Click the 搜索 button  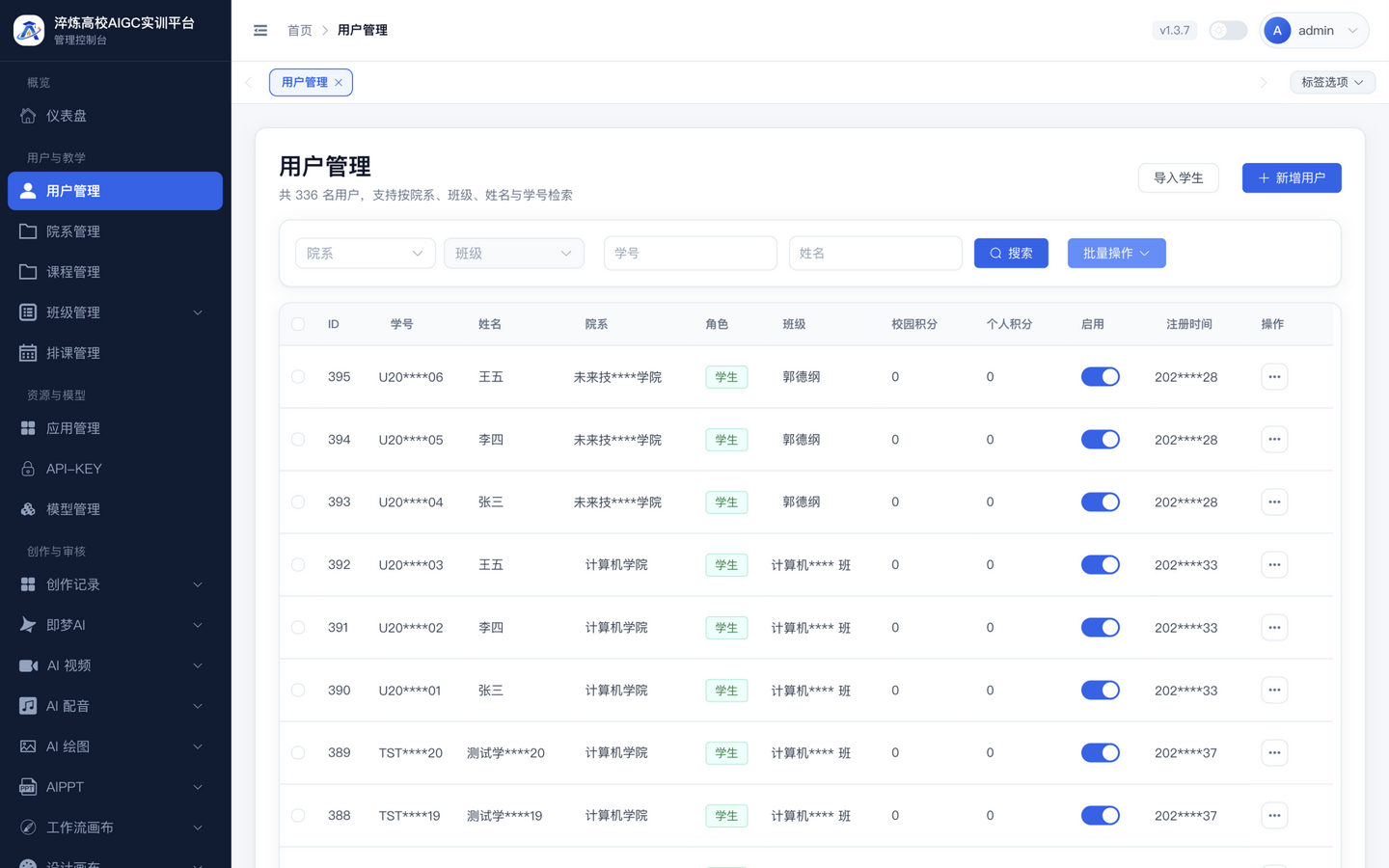tap(1011, 254)
